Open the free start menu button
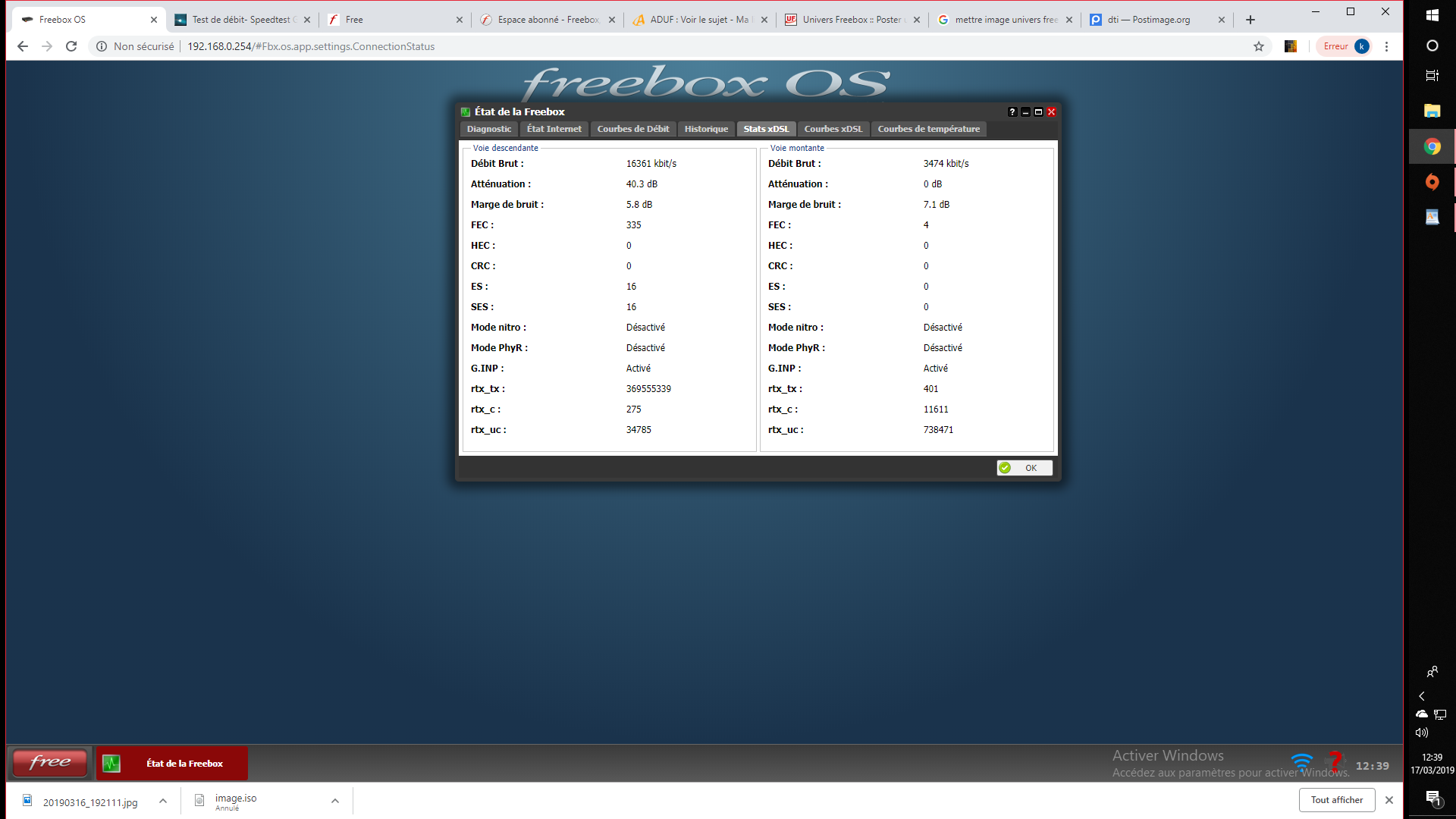The height and width of the screenshot is (819, 1456). coord(50,763)
